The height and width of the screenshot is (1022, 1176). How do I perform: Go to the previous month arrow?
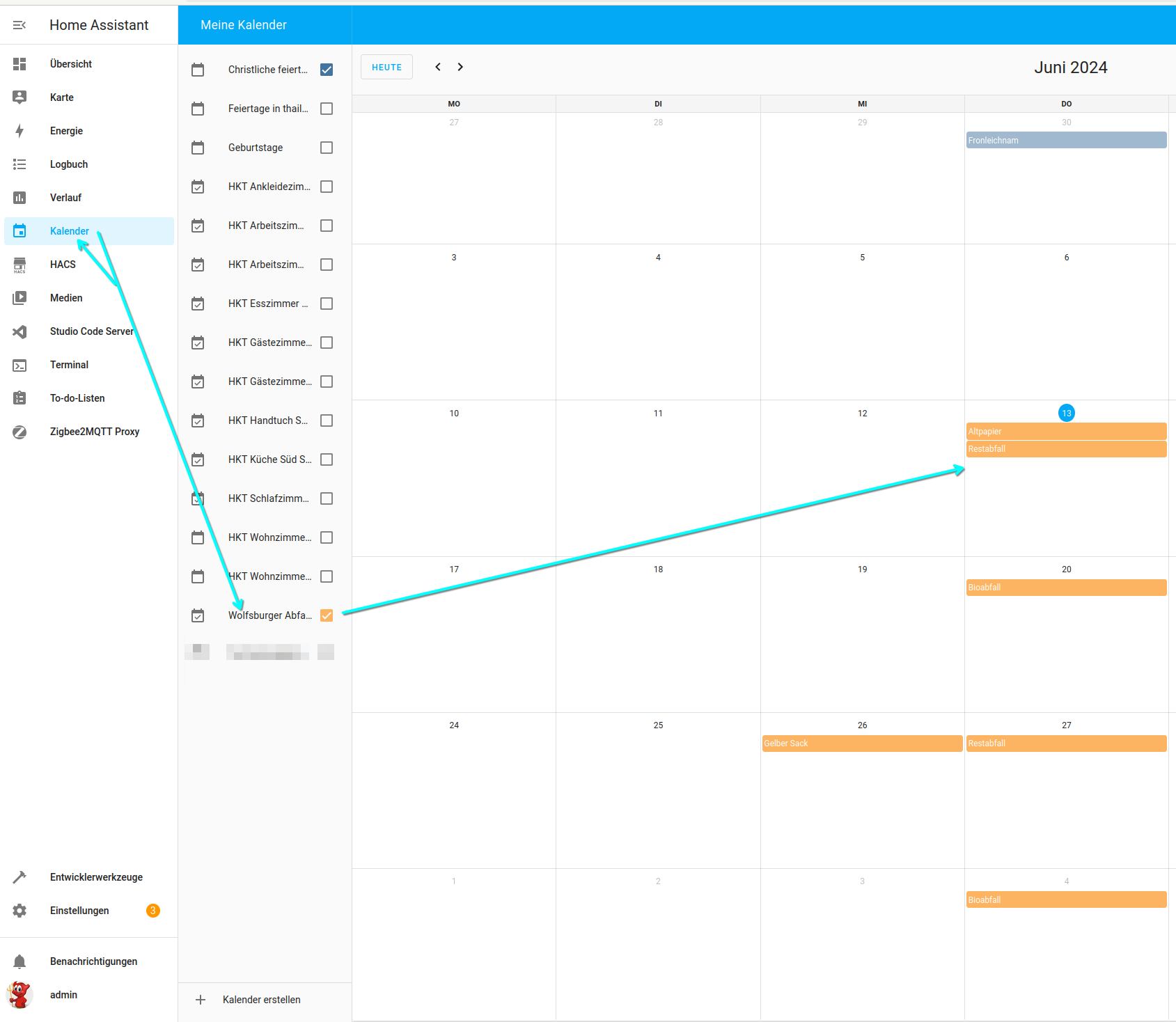[x=438, y=67]
